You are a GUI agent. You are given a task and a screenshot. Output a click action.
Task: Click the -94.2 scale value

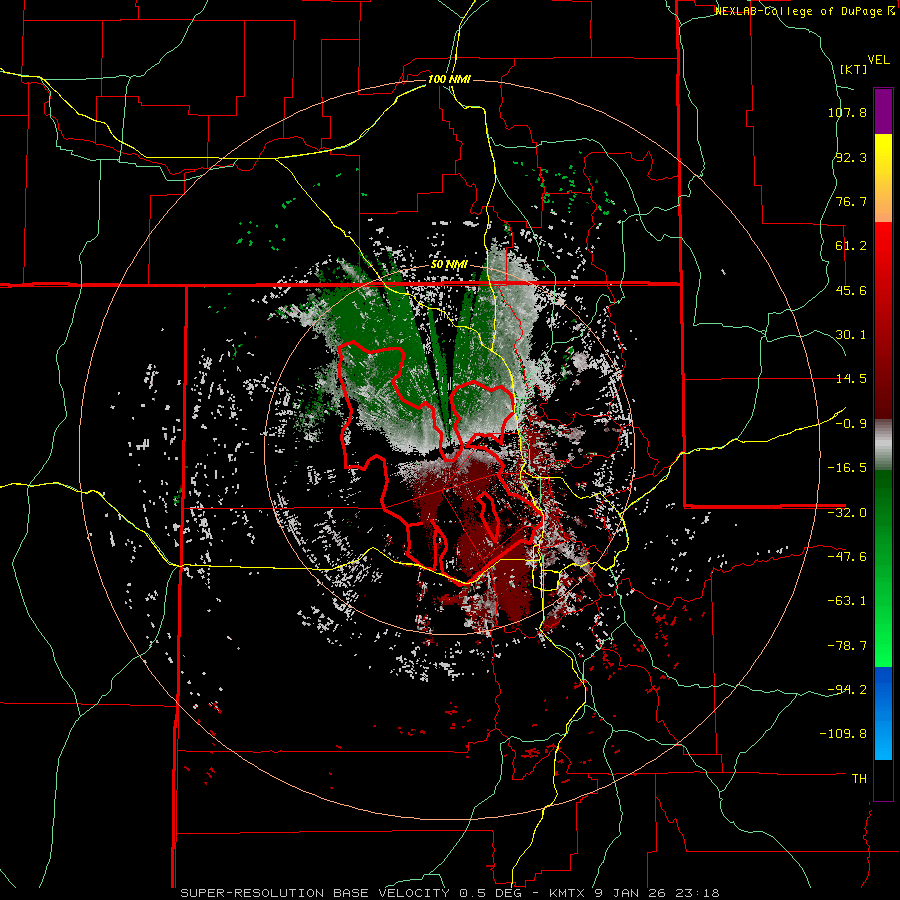click(847, 689)
